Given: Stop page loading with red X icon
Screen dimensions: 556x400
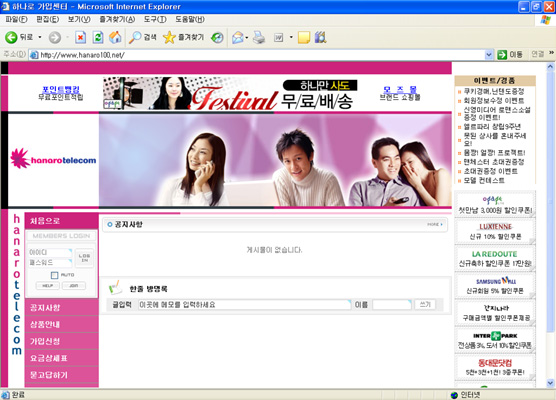Looking at the screenshot, I should (80, 37).
